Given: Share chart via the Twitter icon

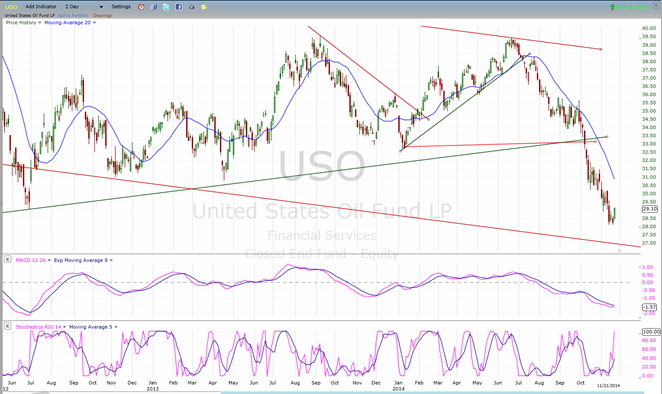Looking at the screenshot, I should (x=166, y=7).
